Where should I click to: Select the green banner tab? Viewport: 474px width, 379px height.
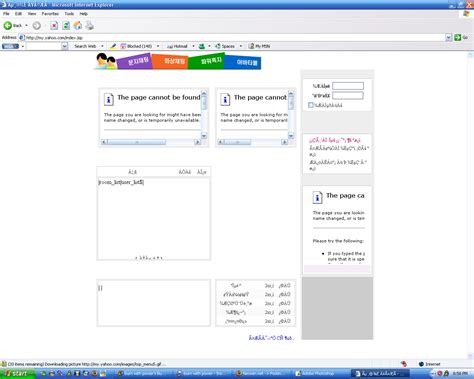click(208, 61)
